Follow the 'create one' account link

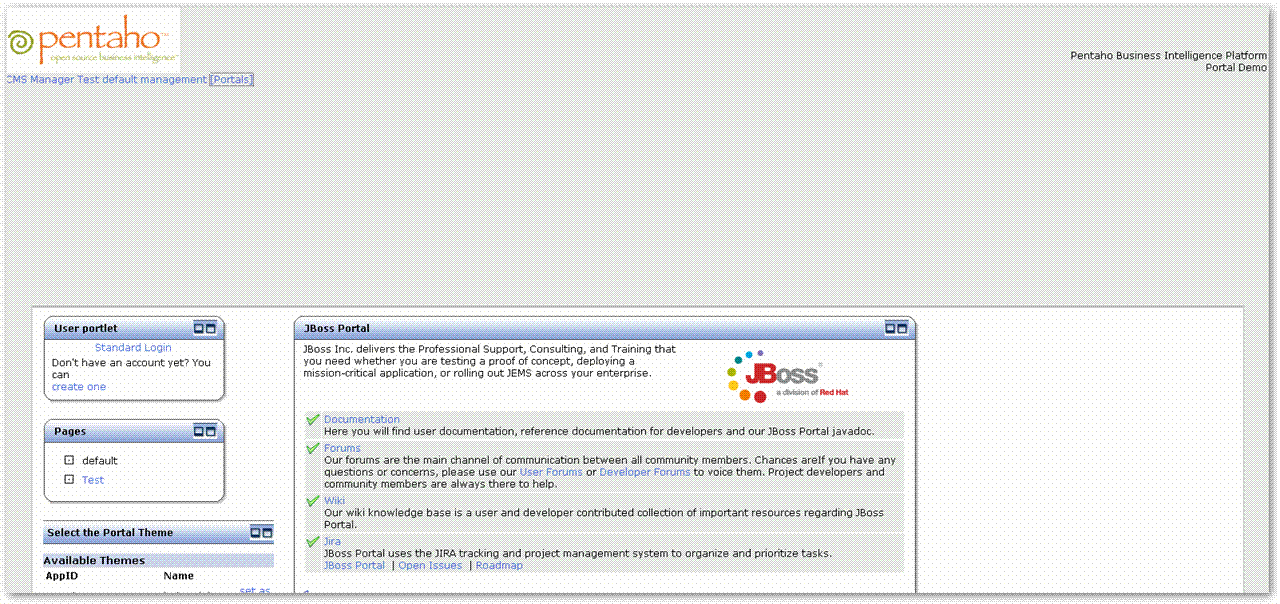[79, 387]
